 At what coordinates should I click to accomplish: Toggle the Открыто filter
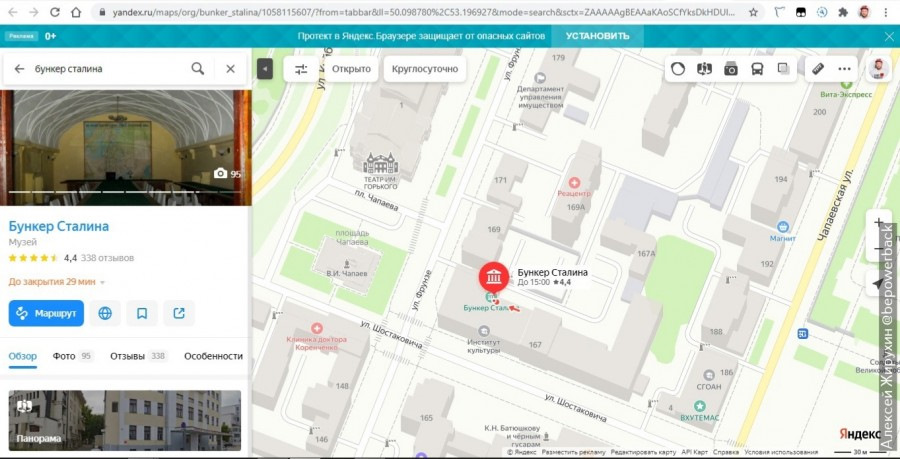click(351, 69)
